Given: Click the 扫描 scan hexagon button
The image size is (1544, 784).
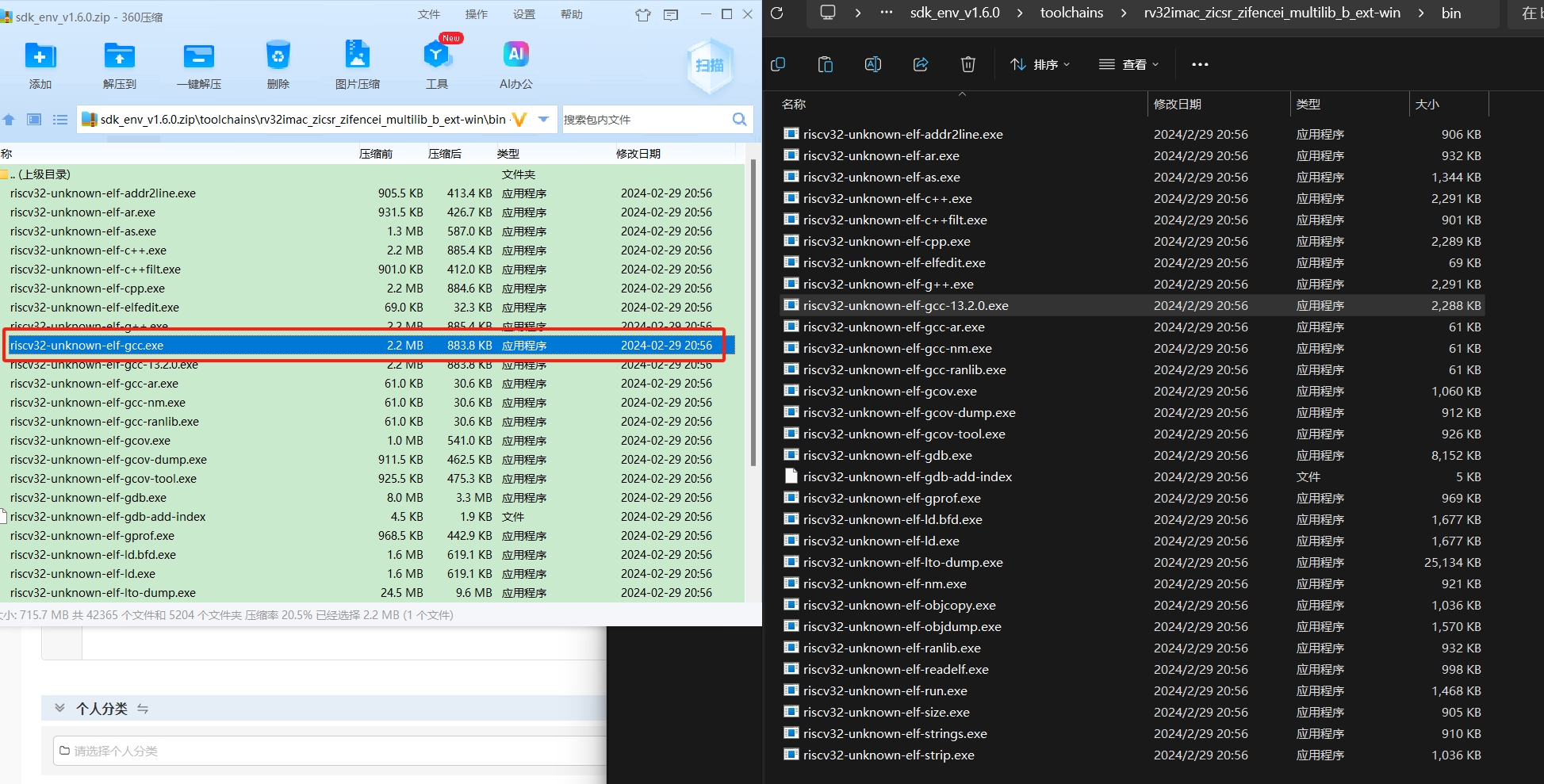Looking at the screenshot, I should click(x=710, y=66).
